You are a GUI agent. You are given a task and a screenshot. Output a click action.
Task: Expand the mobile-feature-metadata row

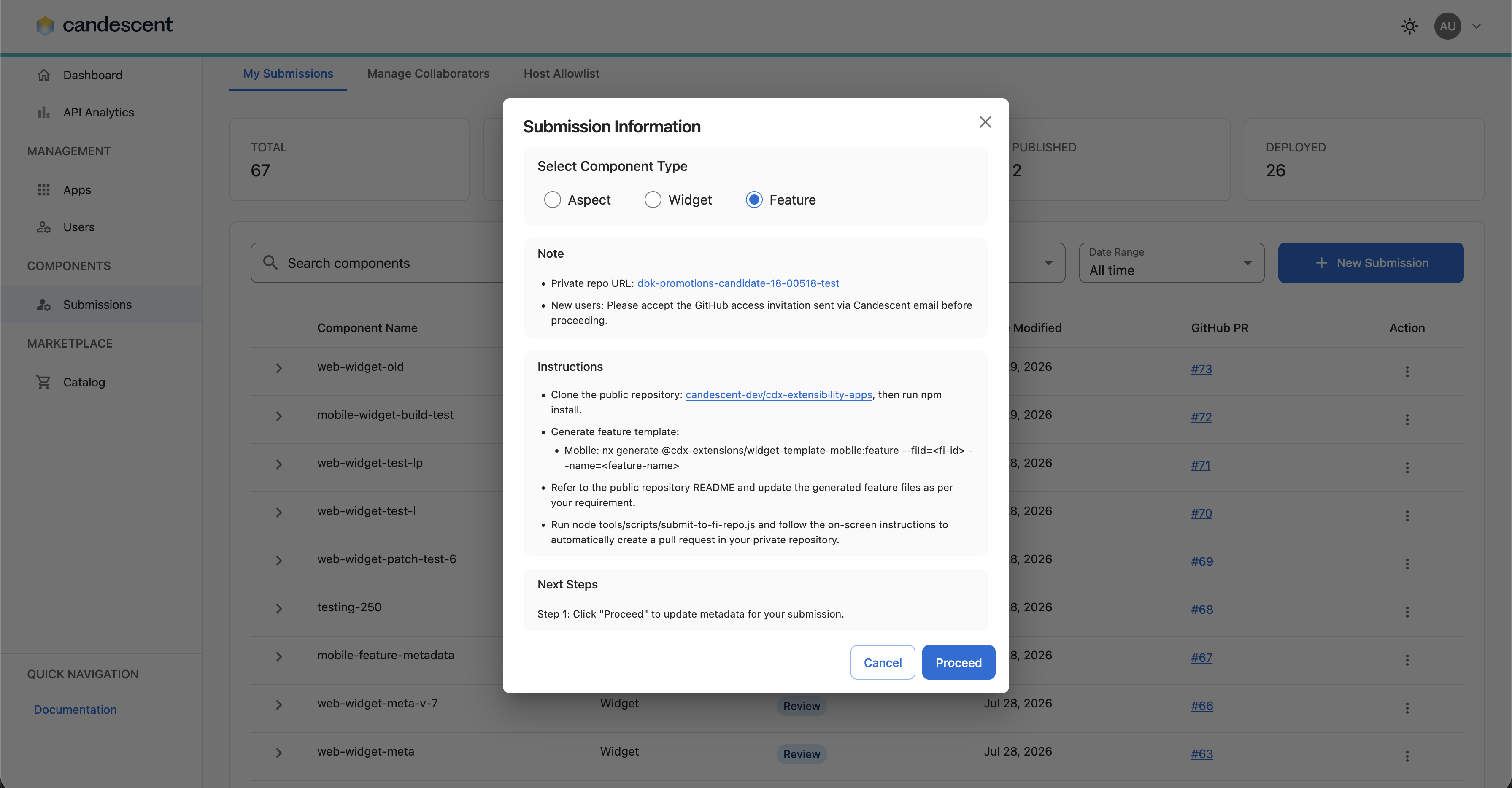pos(279,656)
